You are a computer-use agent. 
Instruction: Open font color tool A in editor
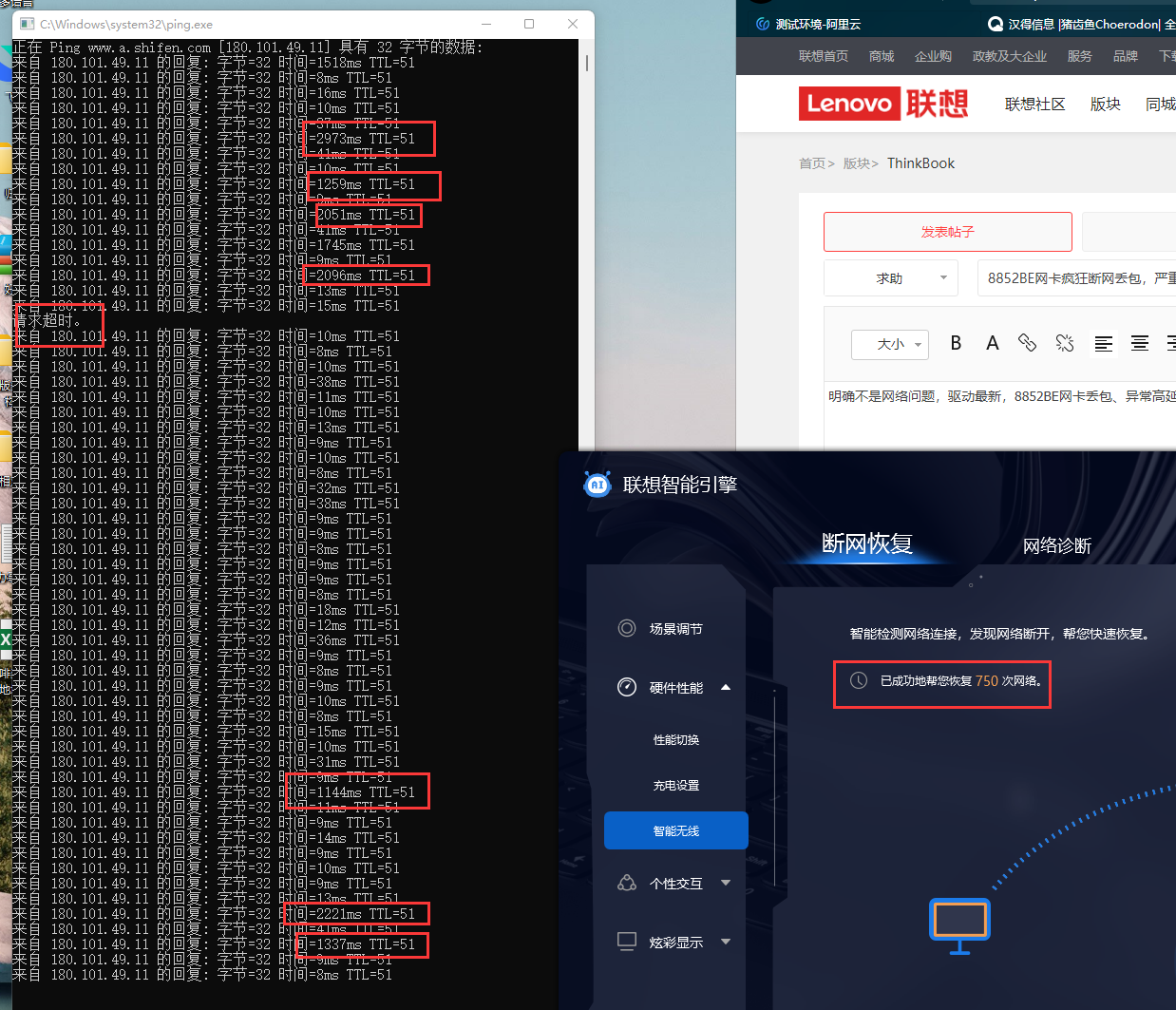pos(992,343)
